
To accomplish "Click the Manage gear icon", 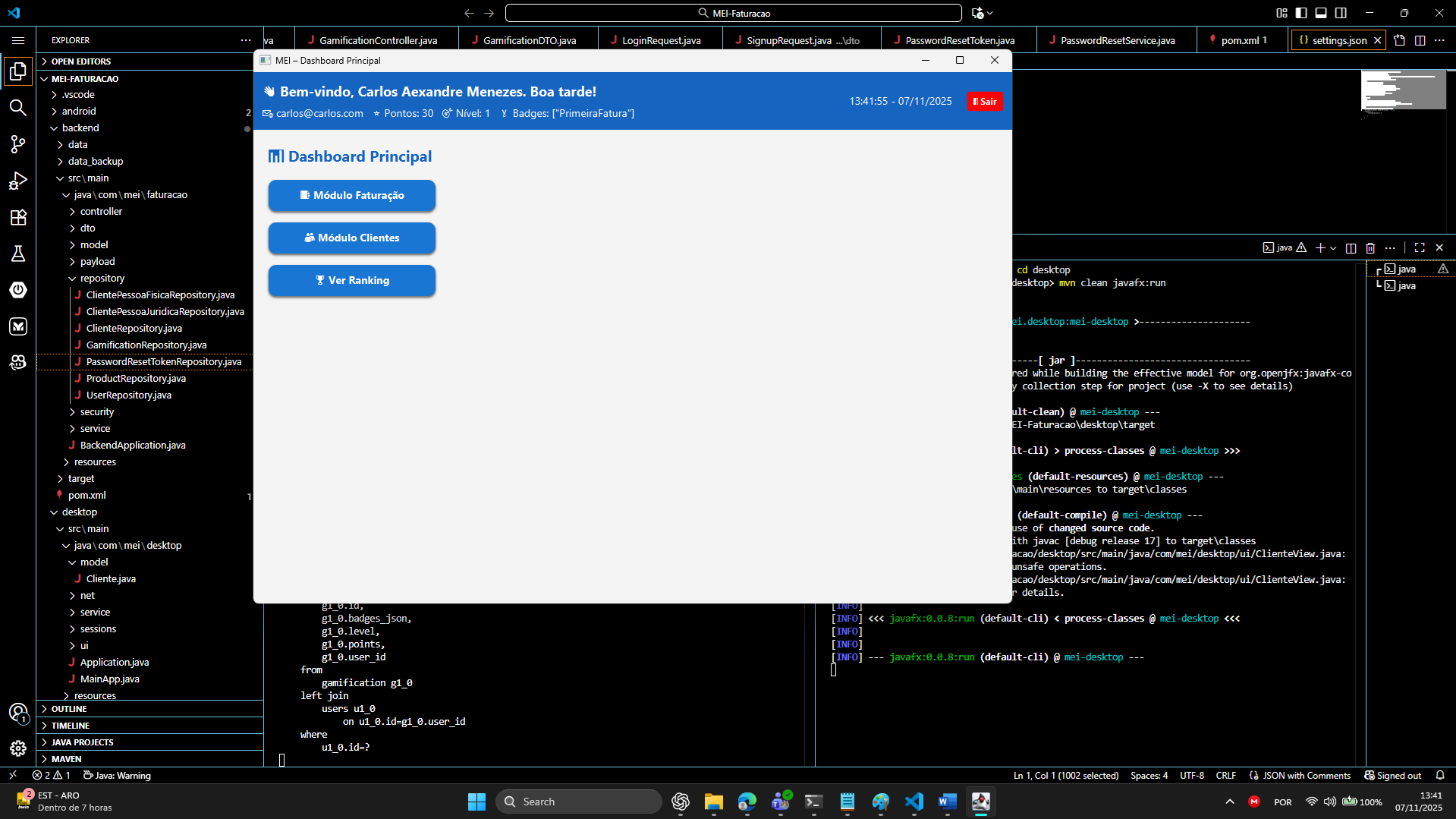I will (x=18, y=748).
